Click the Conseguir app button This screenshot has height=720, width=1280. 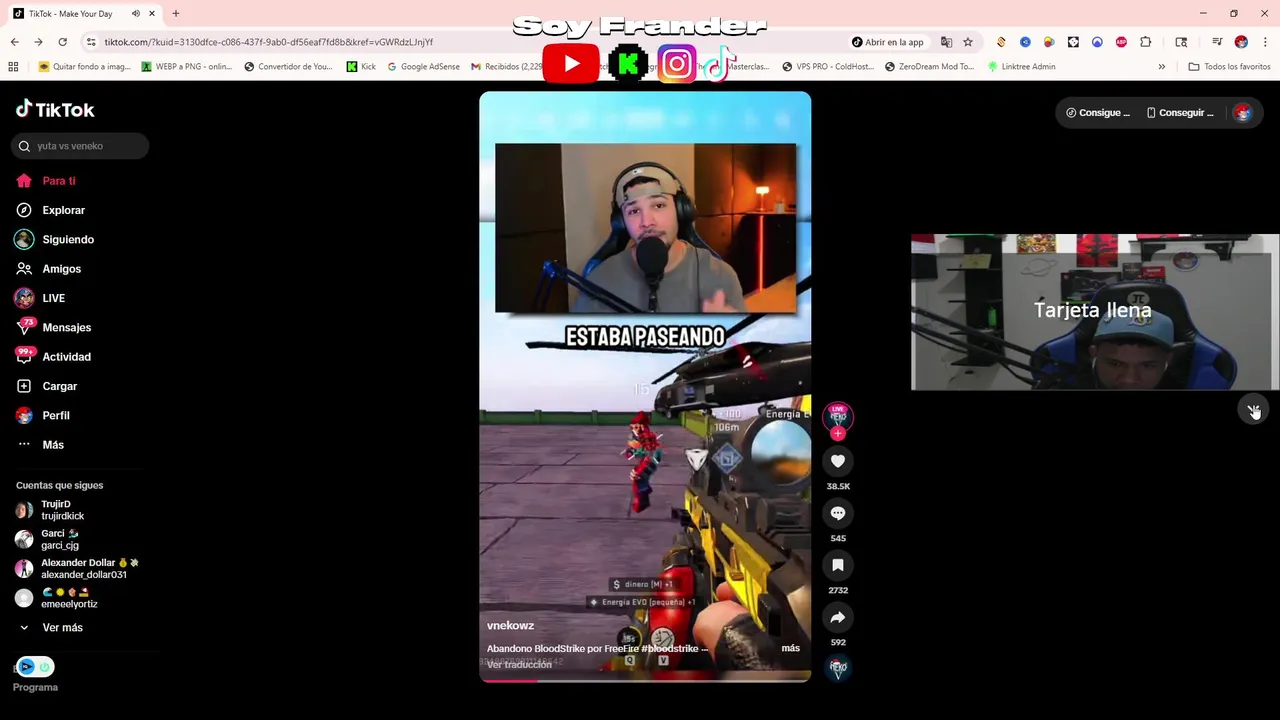[1180, 113]
